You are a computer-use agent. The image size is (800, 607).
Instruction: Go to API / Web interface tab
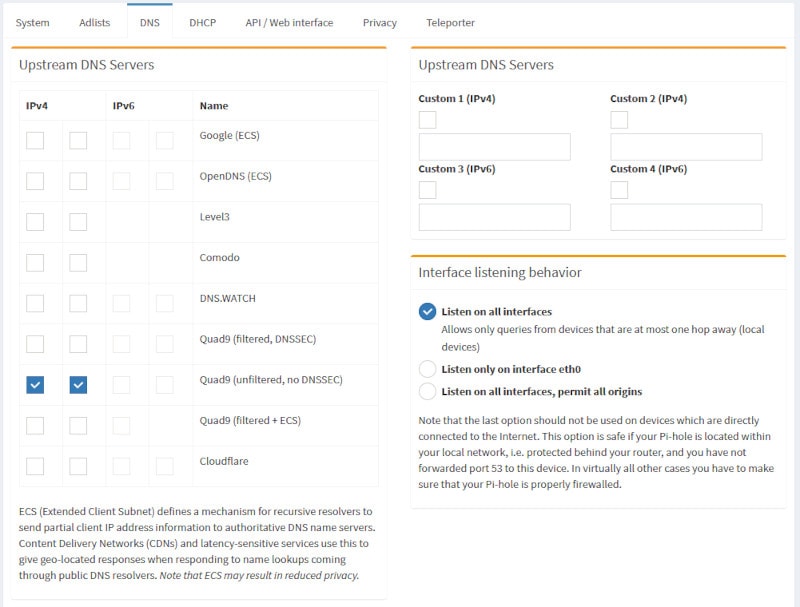[x=289, y=22]
